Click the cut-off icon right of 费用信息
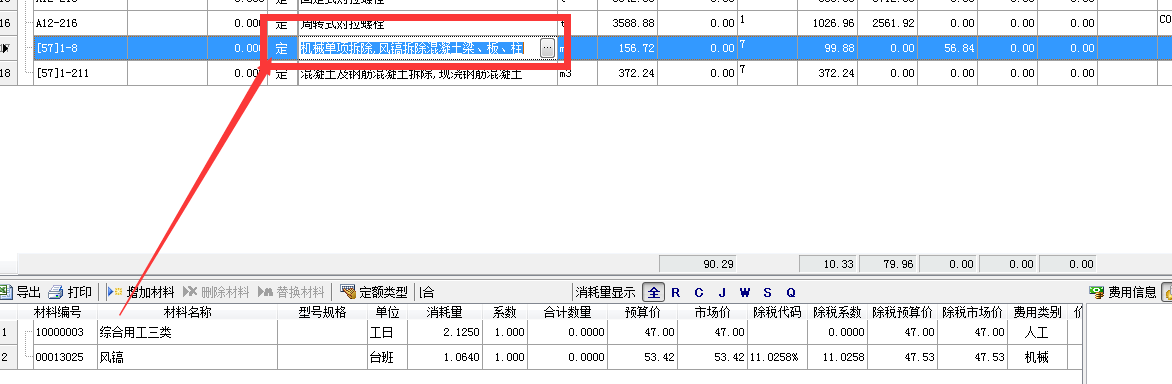This screenshot has width=1172, height=384. tap(1167, 292)
